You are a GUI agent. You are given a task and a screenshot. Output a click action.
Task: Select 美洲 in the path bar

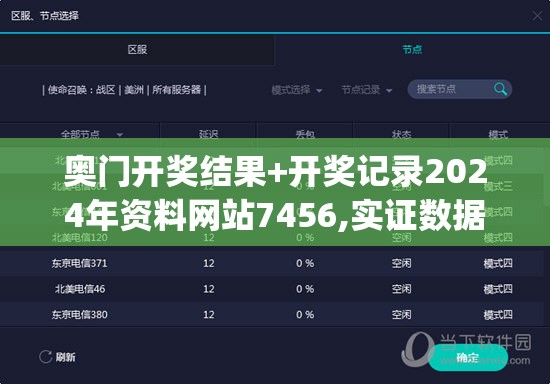click(x=134, y=90)
